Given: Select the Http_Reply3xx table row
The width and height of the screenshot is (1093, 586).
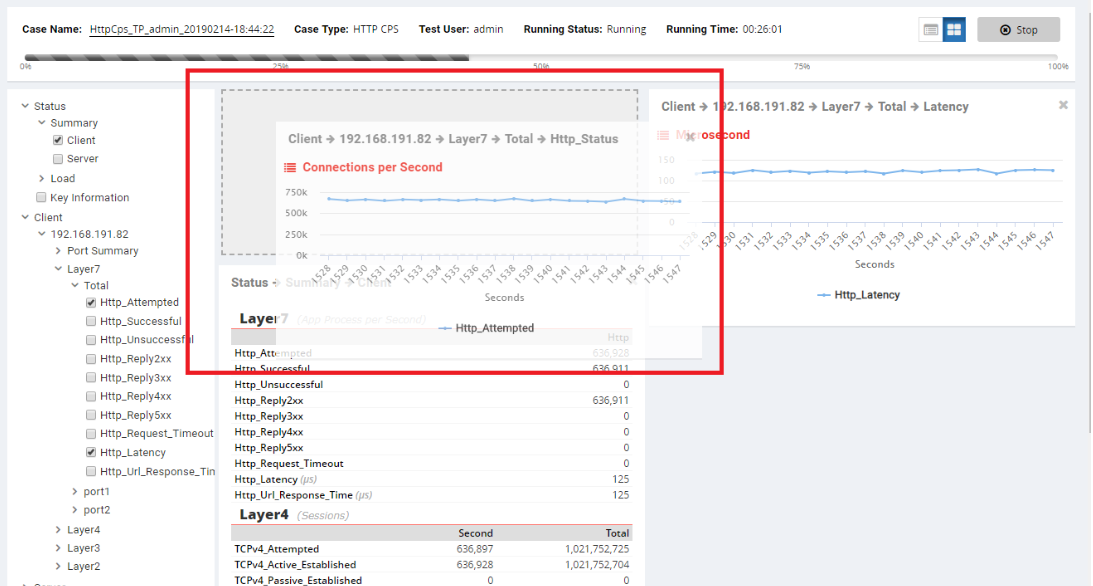Looking at the screenshot, I should pos(431,416).
